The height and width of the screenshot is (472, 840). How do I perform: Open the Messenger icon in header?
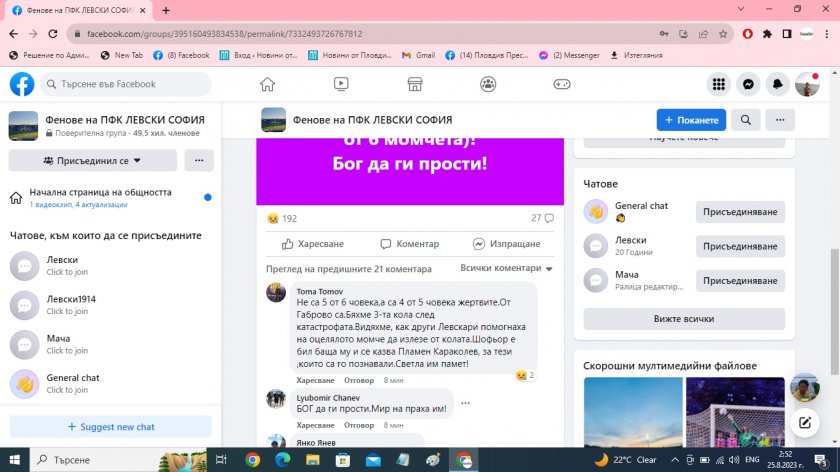tap(747, 85)
